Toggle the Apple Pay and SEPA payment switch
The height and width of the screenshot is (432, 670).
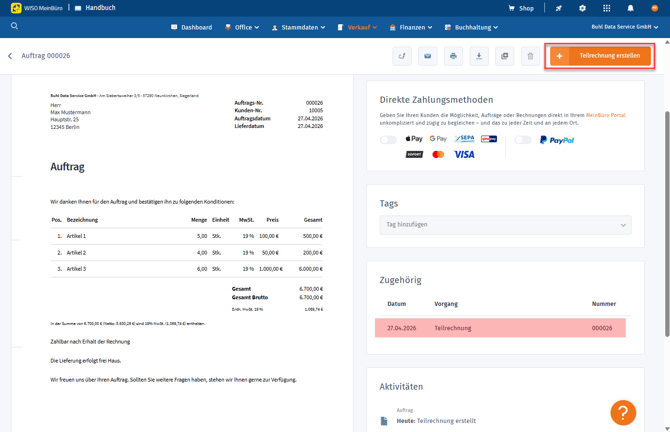pos(388,140)
